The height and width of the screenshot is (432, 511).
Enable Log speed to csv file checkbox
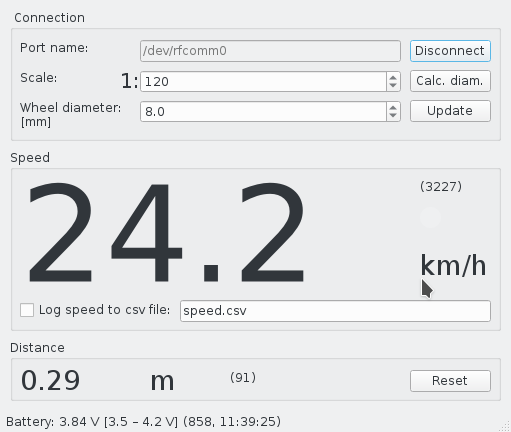pyautogui.click(x=27, y=310)
